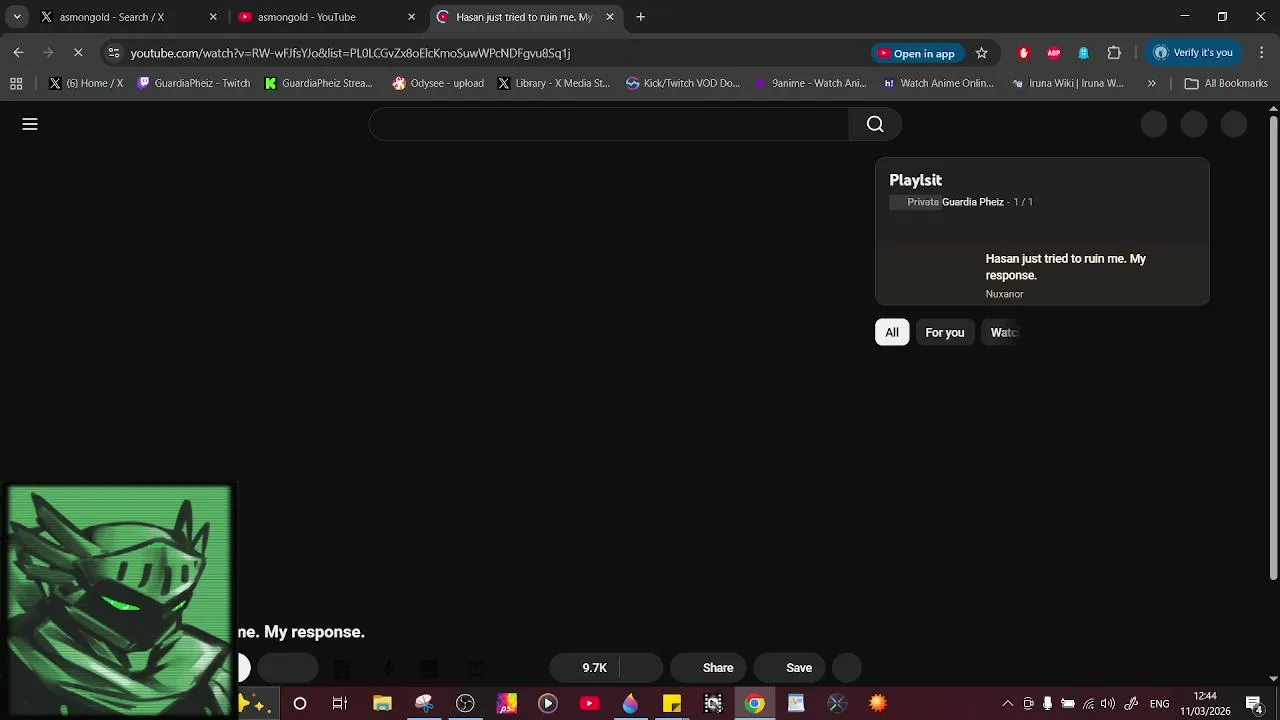
Task: View site information icon in address bar
Action: 114,53
